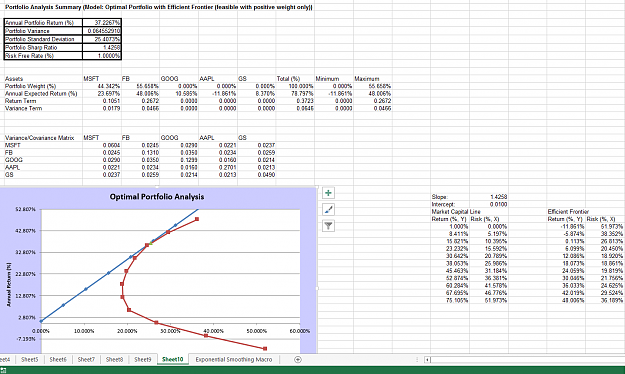
Task: Select the Efficient Frontier heading cell
Action: 568,212
